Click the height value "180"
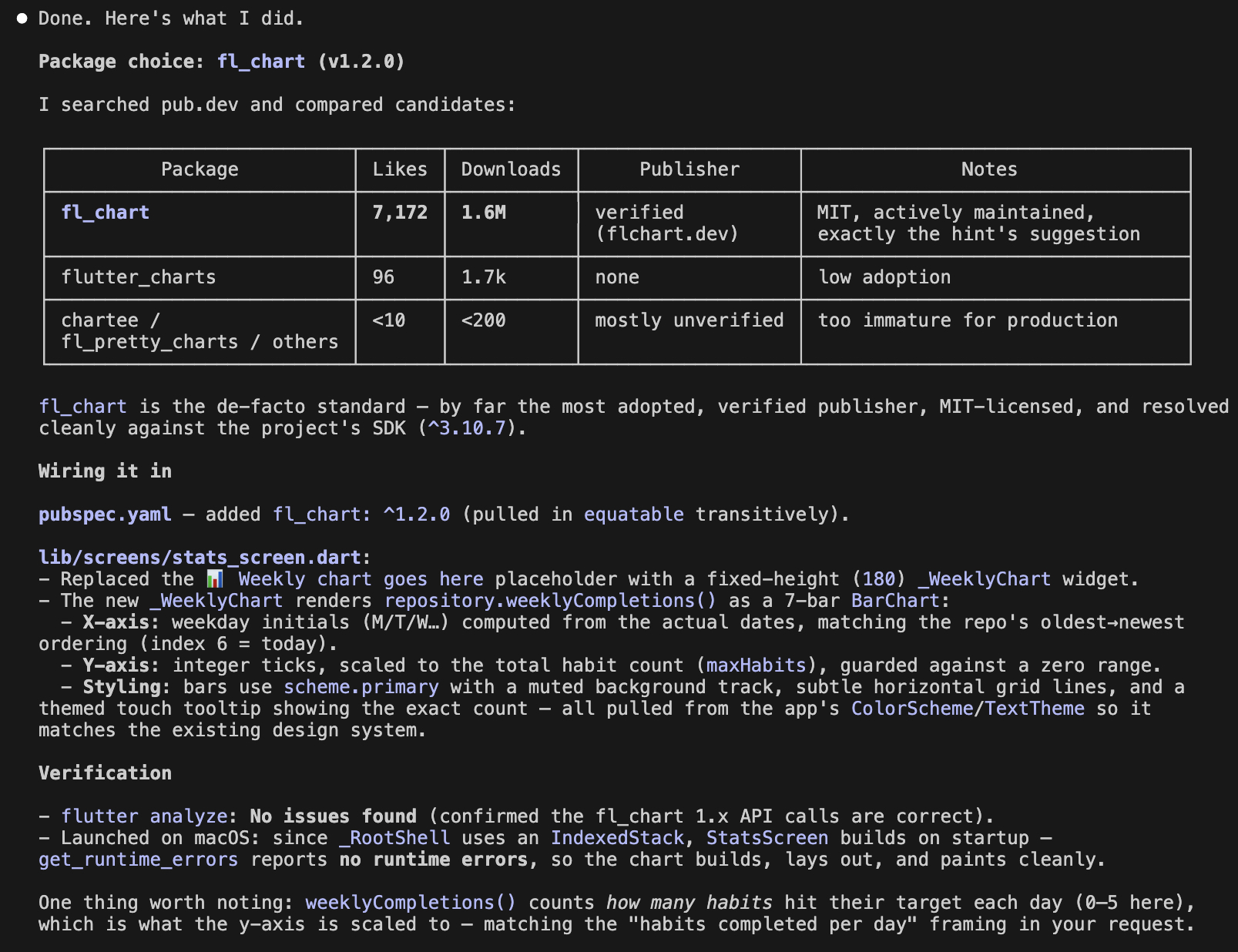 click(879, 579)
